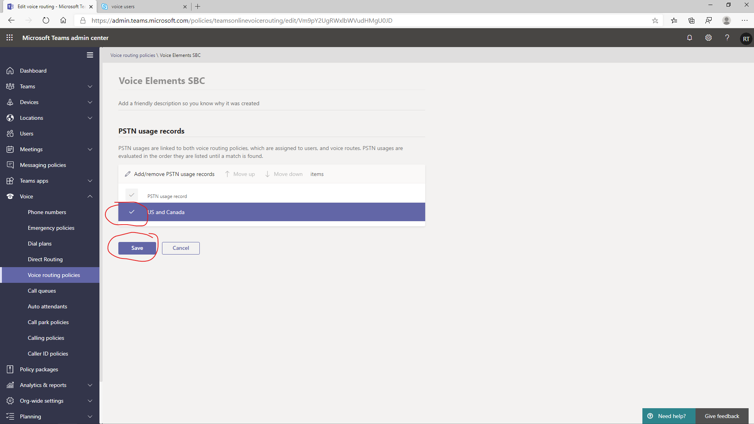Image resolution: width=754 pixels, height=424 pixels.
Task: Open Call queues under Voice
Action: point(42,291)
